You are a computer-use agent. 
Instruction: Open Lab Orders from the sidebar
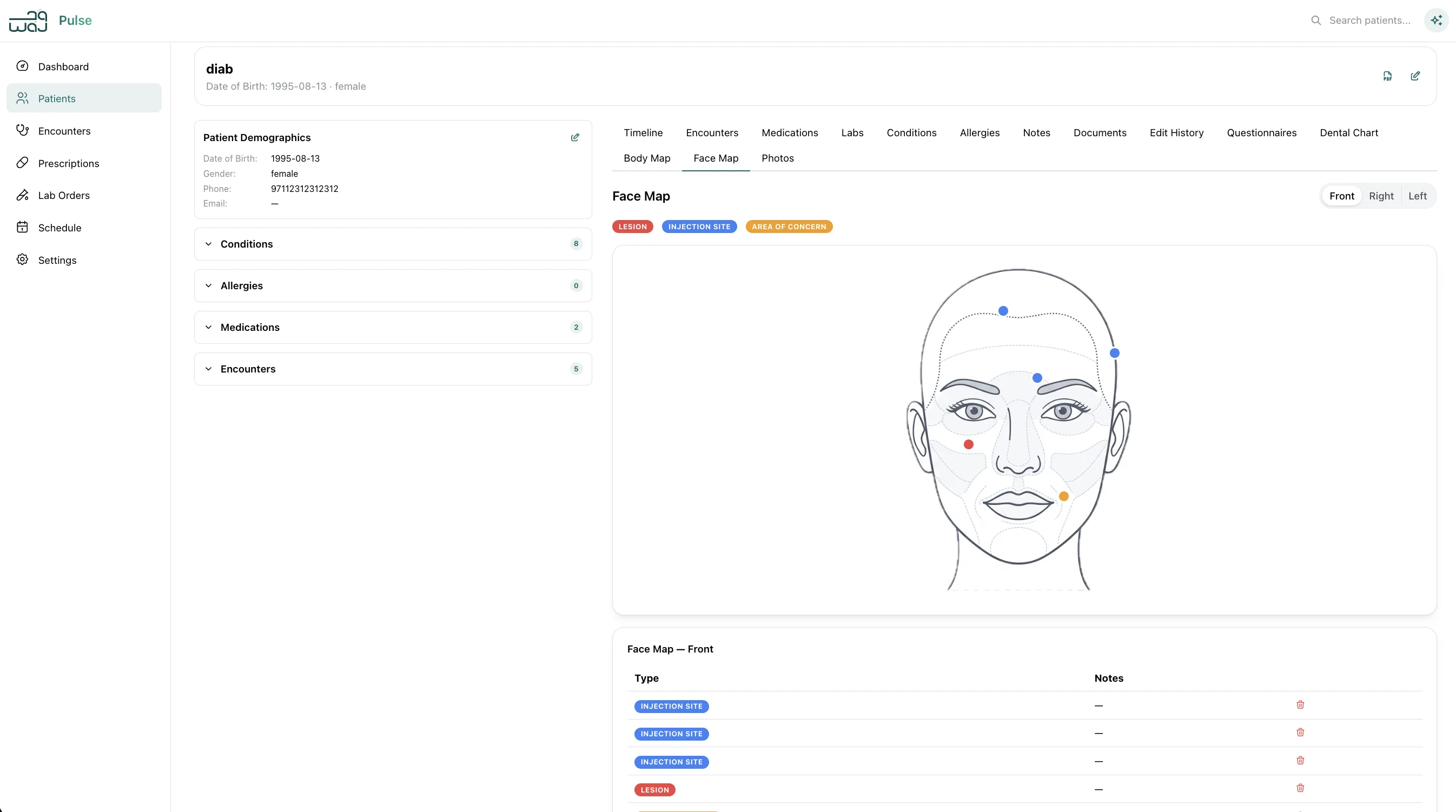click(64, 195)
